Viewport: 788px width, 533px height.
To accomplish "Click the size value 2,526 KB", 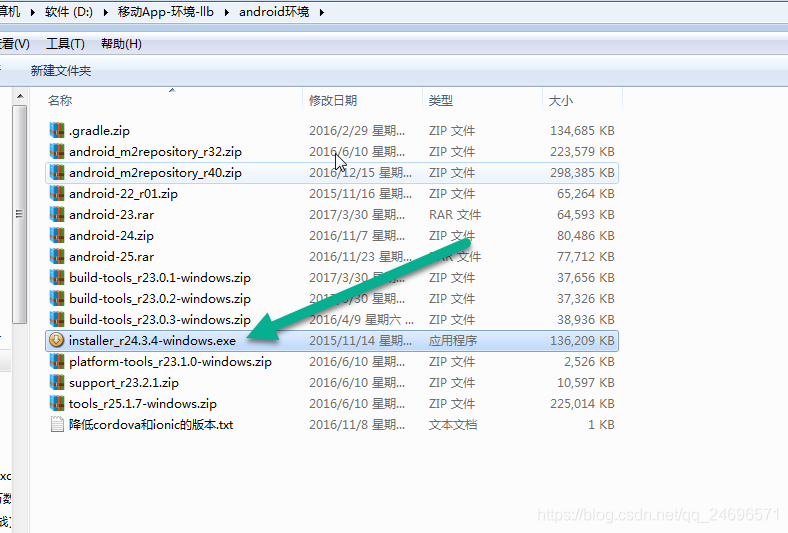I will tap(589, 362).
